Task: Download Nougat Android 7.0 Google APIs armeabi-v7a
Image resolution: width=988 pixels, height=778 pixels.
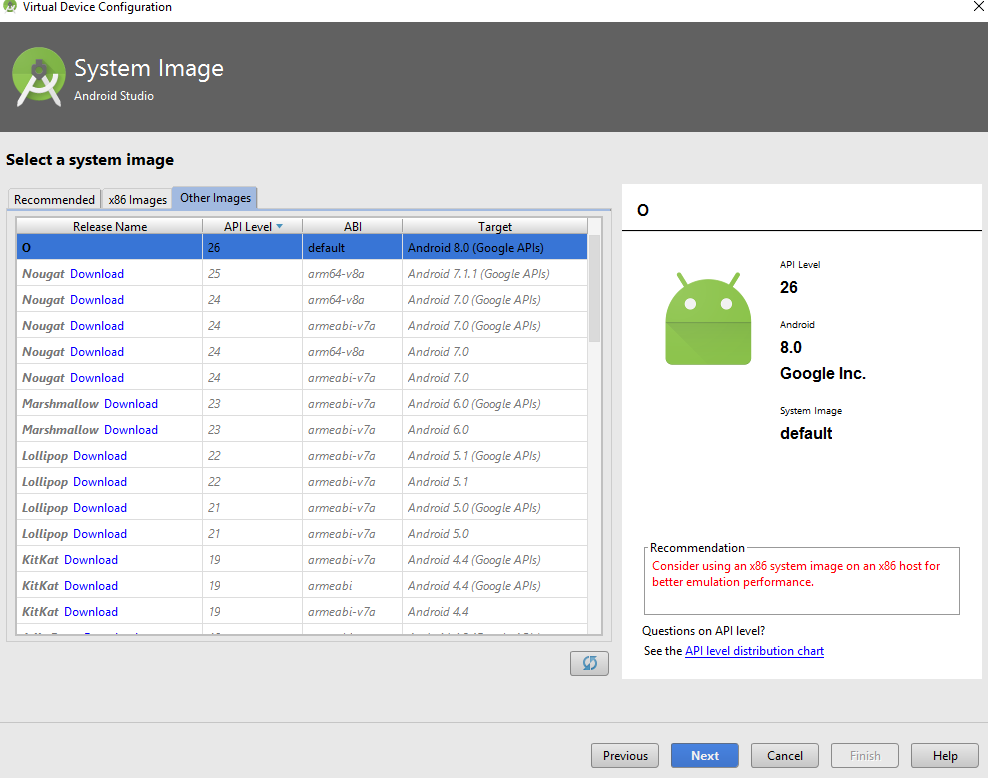Action: click(x=97, y=326)
